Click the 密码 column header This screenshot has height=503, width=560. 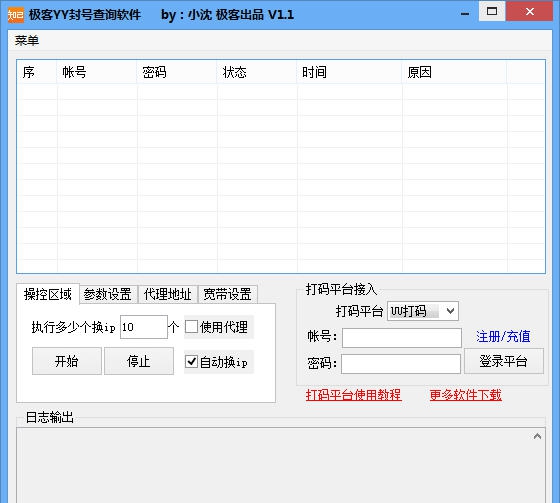pyautogui.click(x=177, y=72)
